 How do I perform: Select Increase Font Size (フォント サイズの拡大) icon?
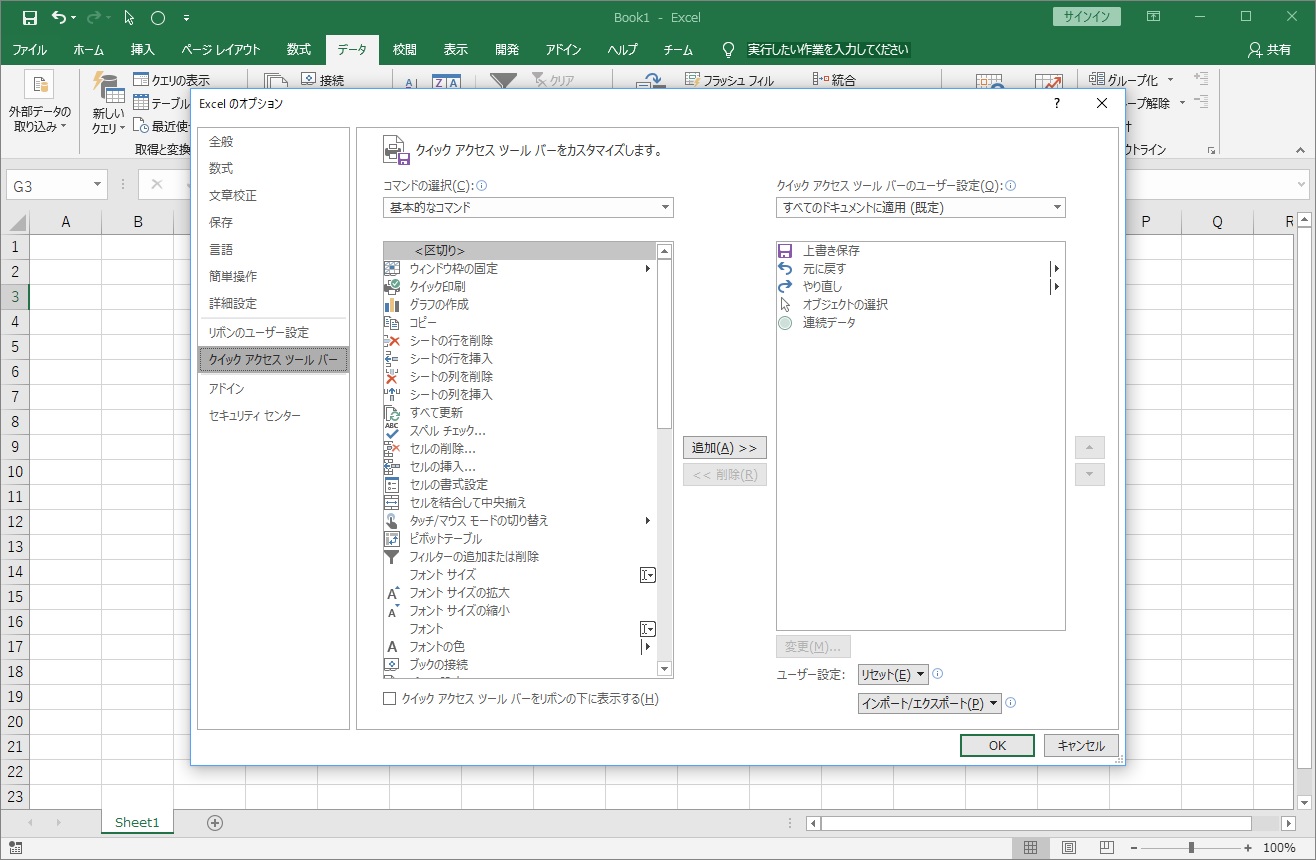[392, 592]
